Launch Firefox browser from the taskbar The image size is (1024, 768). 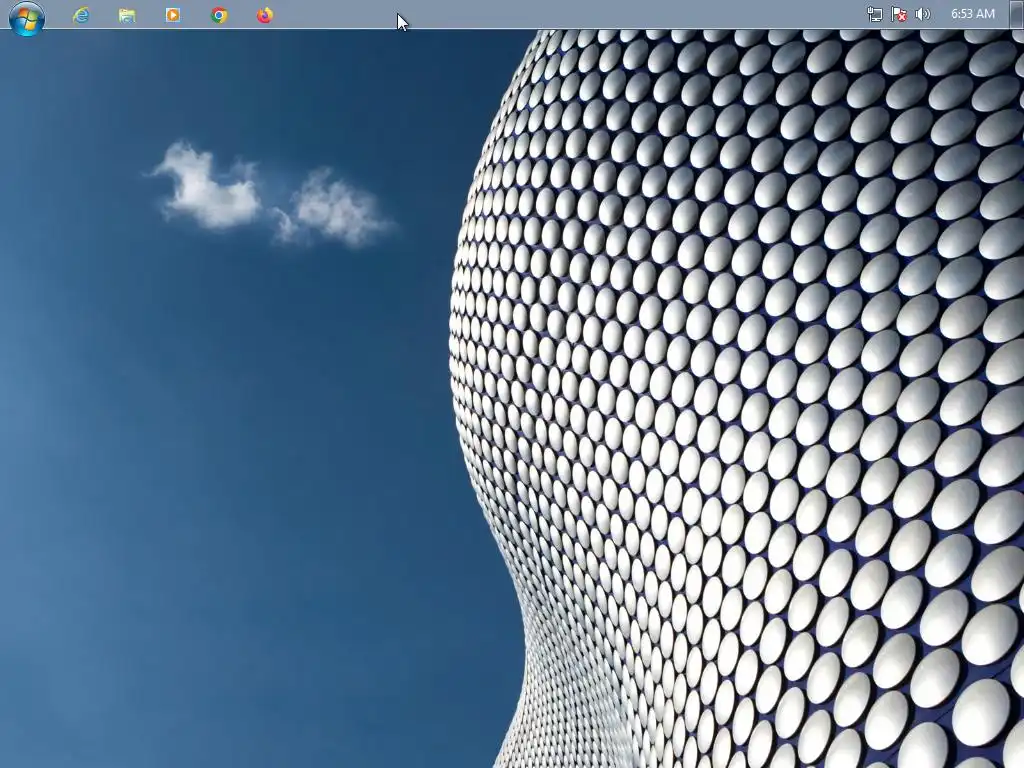[x=264, y=15]
